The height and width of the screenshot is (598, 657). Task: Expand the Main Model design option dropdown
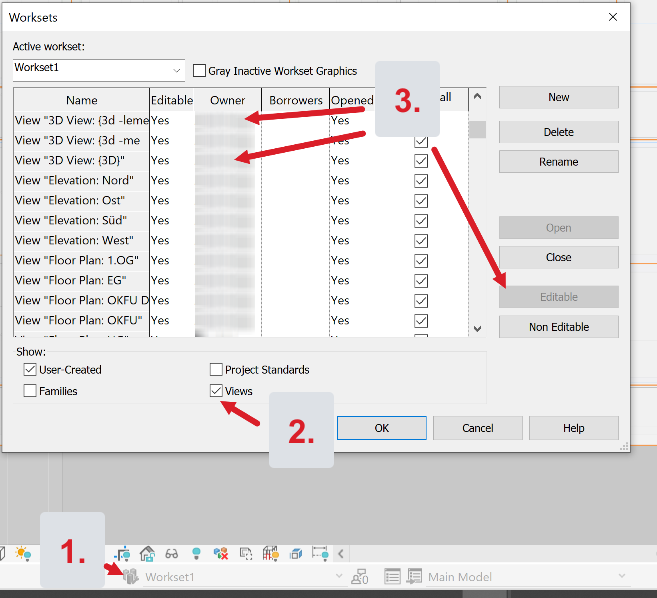[622, 576]
